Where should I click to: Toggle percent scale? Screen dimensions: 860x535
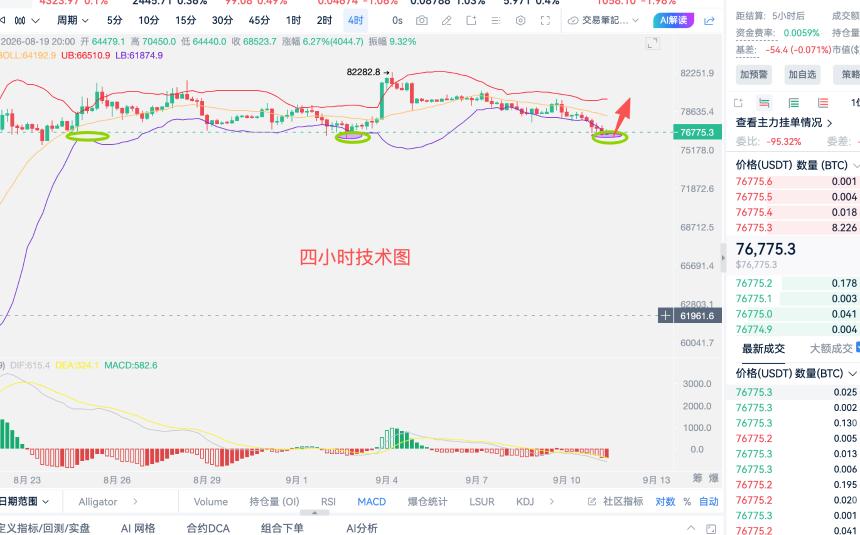point(687,502)
